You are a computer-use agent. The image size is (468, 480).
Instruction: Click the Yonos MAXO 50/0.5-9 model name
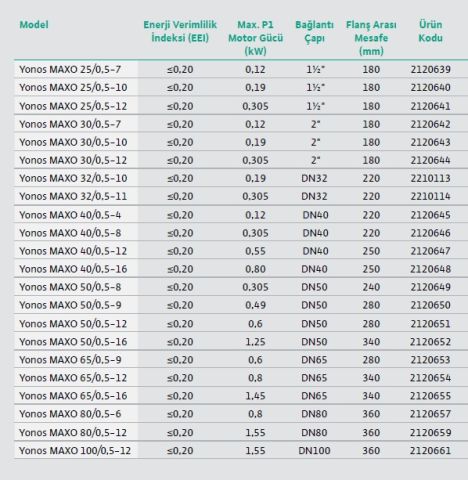[70, 305]
